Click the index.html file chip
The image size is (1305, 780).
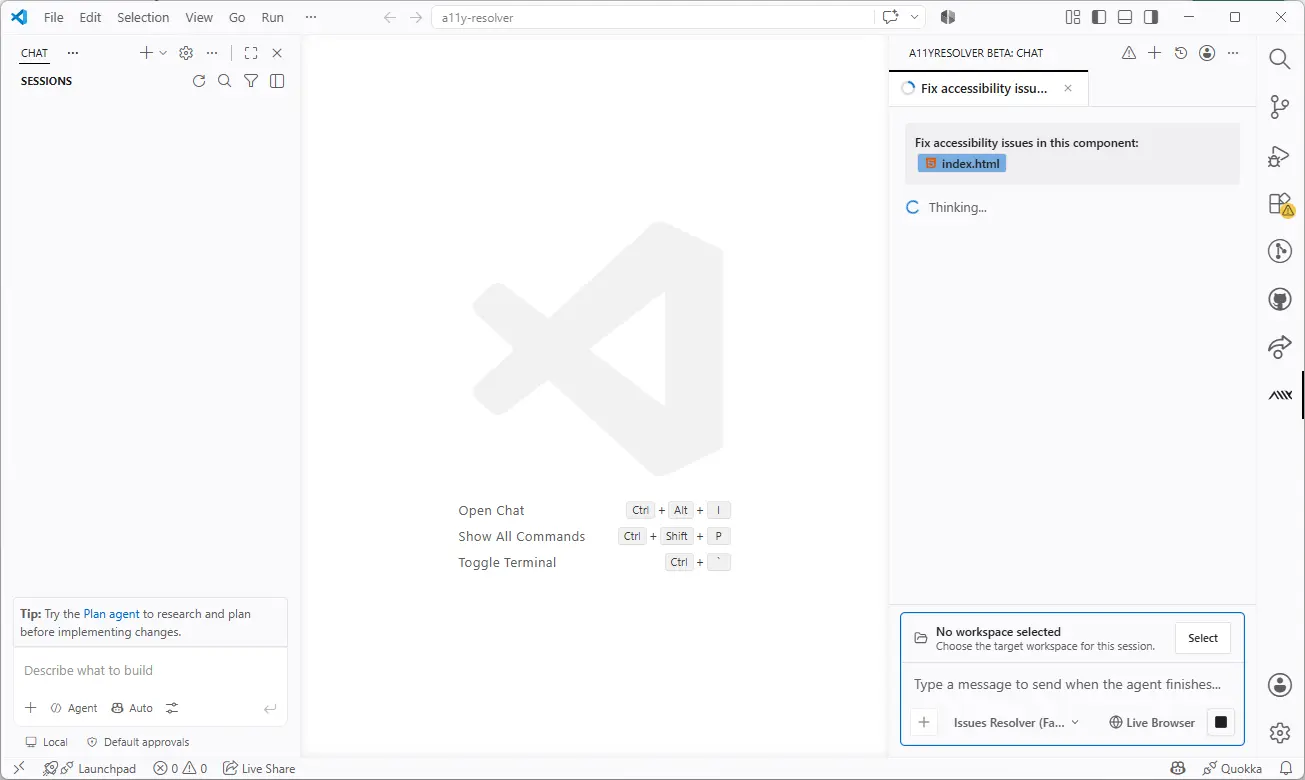962,163
